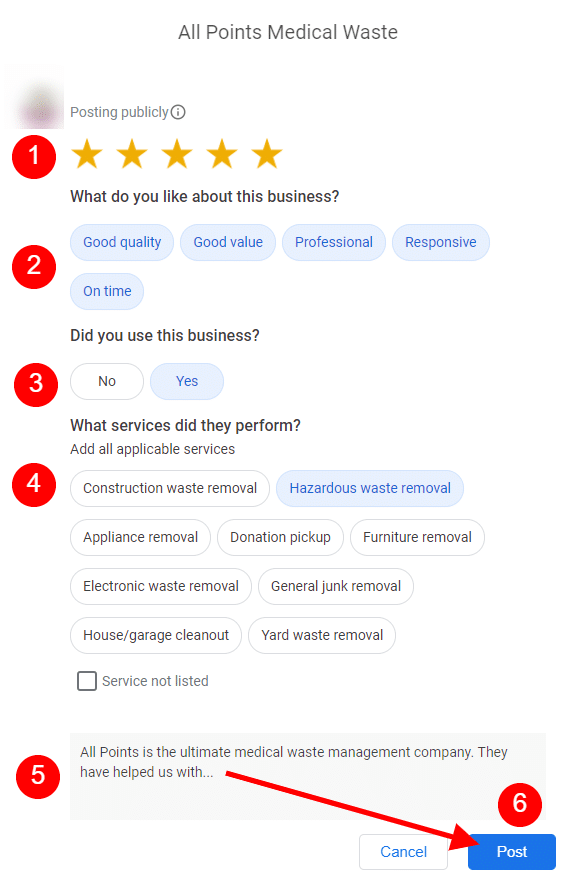Set rating with the third star
Screen dimensions: 568x880
[177, 154]
